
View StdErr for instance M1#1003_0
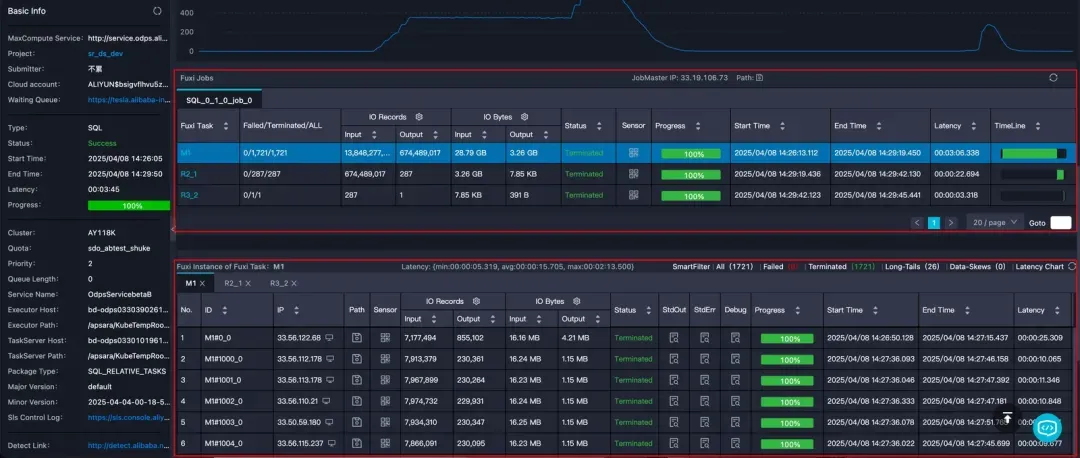(x=705, y=421)
